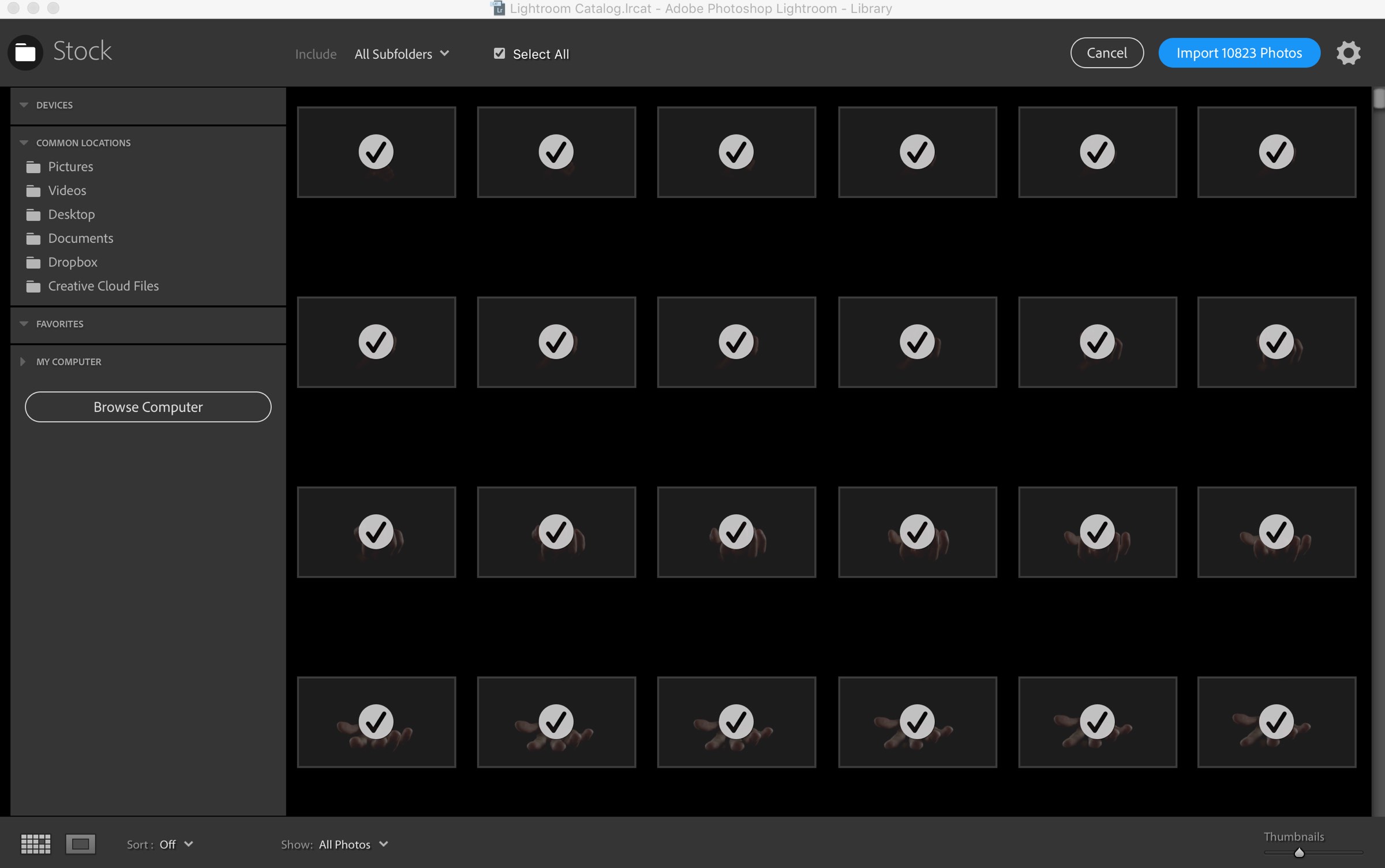The image size is (1385, 868).
Task: Uncheck last photo in the third row
Action: point(1276,532)
